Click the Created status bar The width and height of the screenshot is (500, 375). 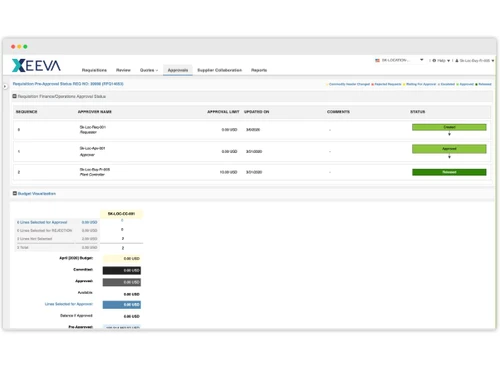449,127
